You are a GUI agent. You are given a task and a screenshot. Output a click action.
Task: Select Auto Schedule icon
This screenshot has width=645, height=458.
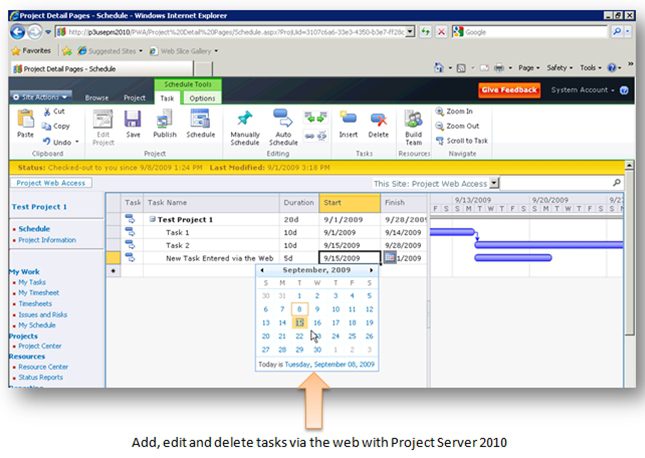(x=283, y=118)
